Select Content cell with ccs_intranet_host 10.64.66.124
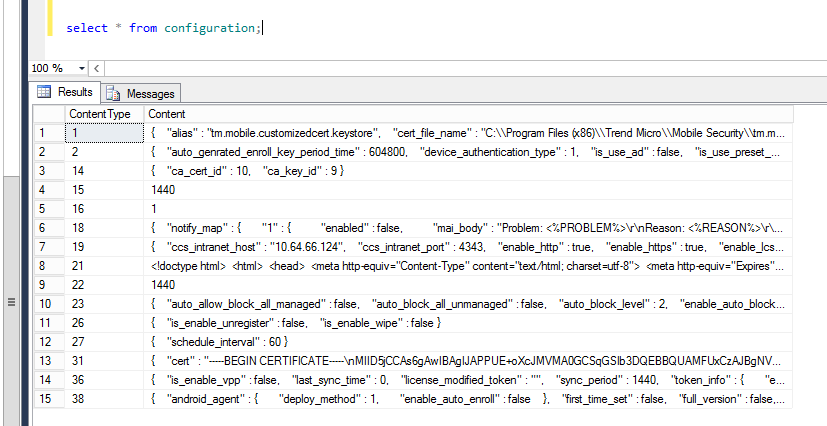The height and width of the screenshot is (426, 827). [468, 247]
